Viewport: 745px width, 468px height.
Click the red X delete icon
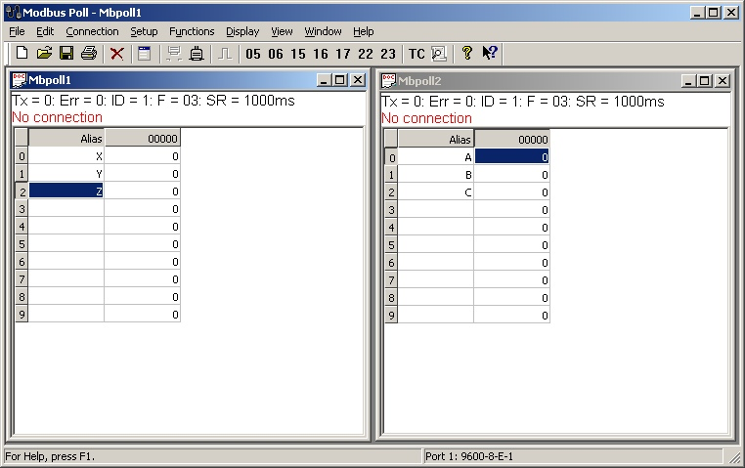coord(117,54)
